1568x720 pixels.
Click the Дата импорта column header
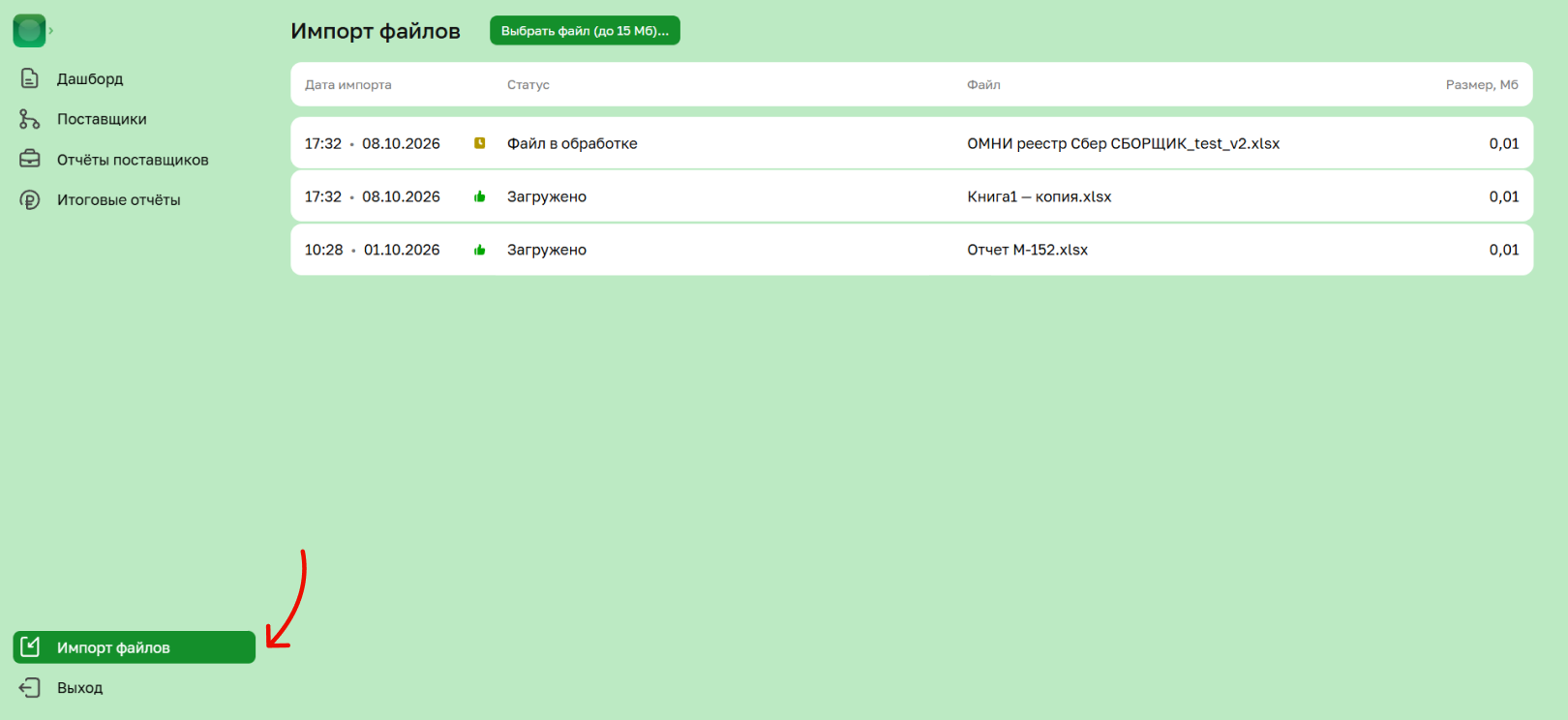[x=348, y=85]
